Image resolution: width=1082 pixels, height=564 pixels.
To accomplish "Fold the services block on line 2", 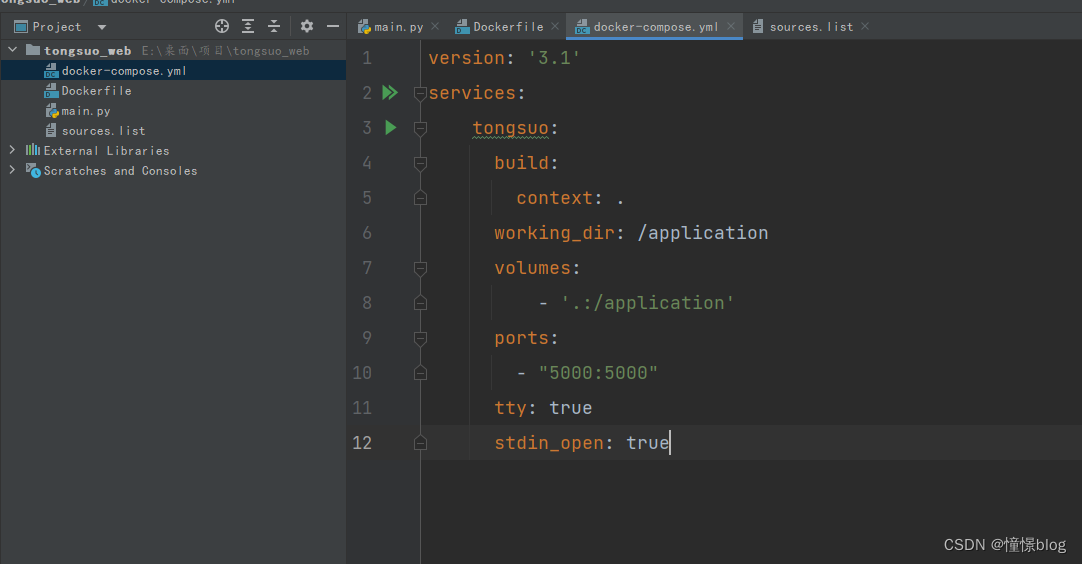I will click(x=420, y=93).
